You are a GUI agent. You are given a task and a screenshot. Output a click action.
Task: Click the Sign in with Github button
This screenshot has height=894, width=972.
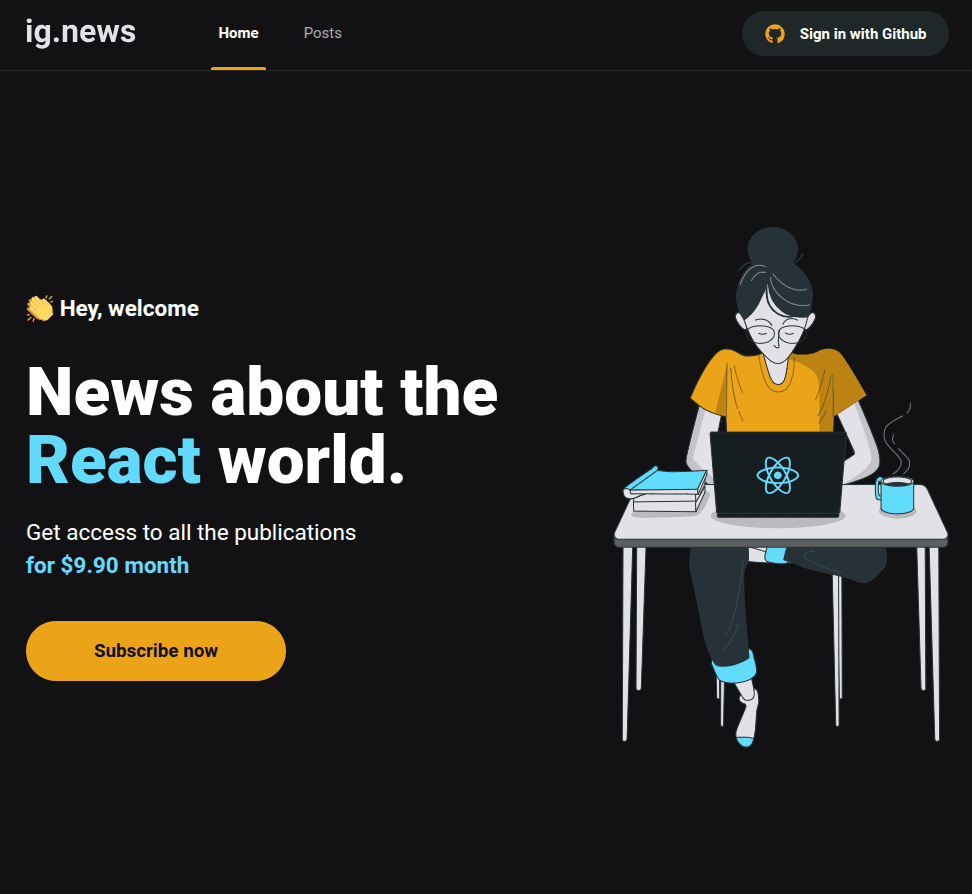[845, 33]
